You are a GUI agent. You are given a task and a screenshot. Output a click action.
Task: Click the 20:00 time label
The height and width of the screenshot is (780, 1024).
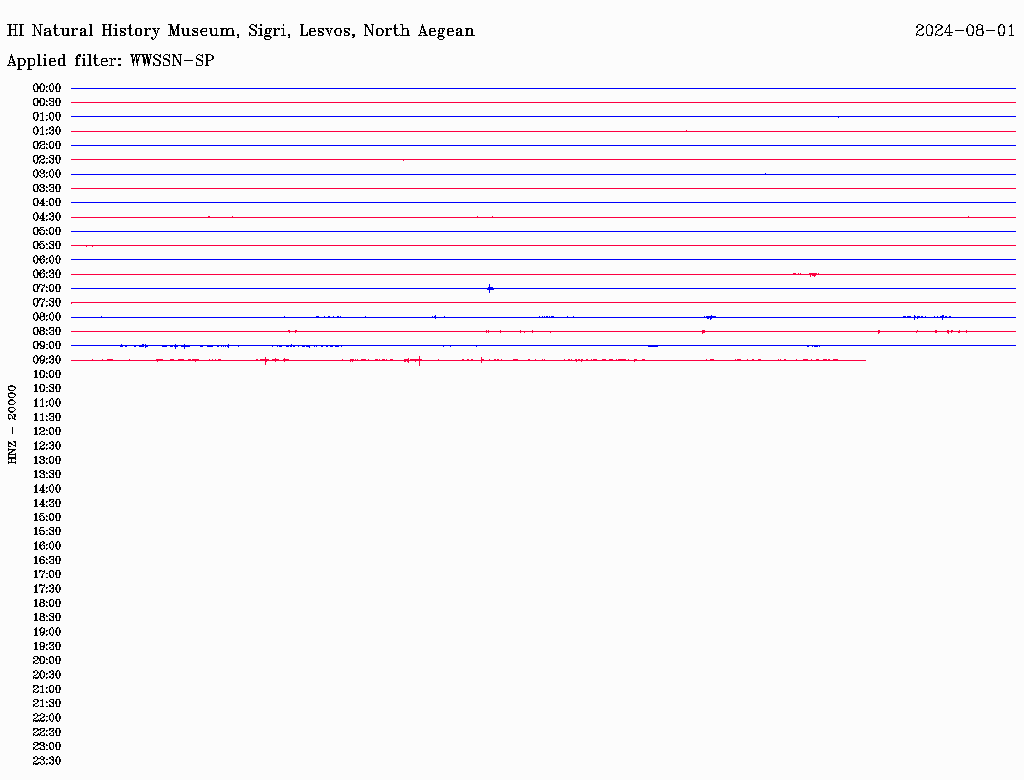point(47,660)
